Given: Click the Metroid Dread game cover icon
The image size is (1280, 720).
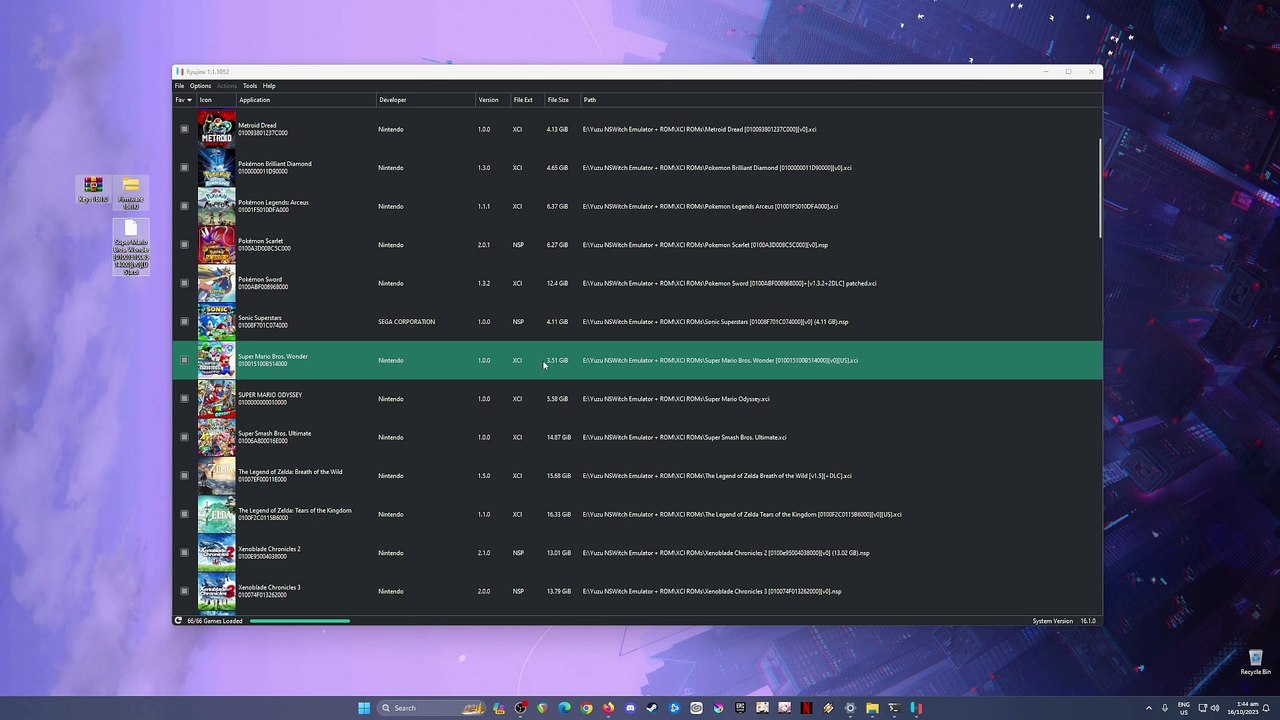Looking at the screenshot, I should [216, 129].
